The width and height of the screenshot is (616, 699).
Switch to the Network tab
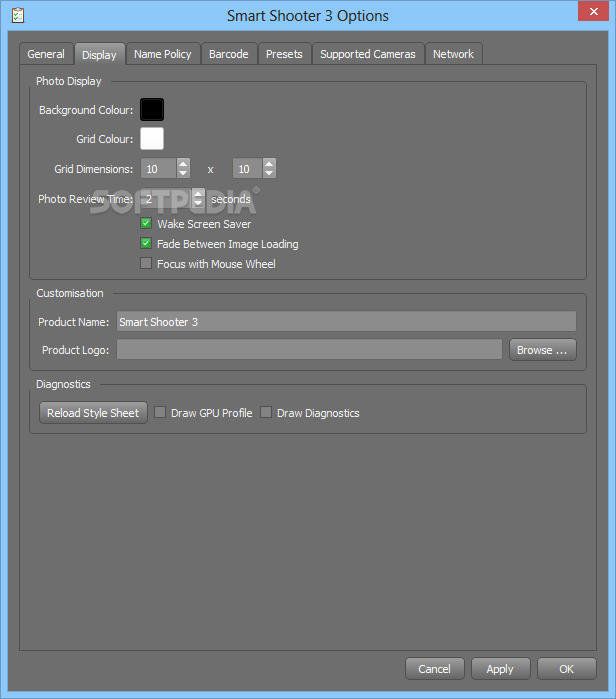(x=453, y=54)
